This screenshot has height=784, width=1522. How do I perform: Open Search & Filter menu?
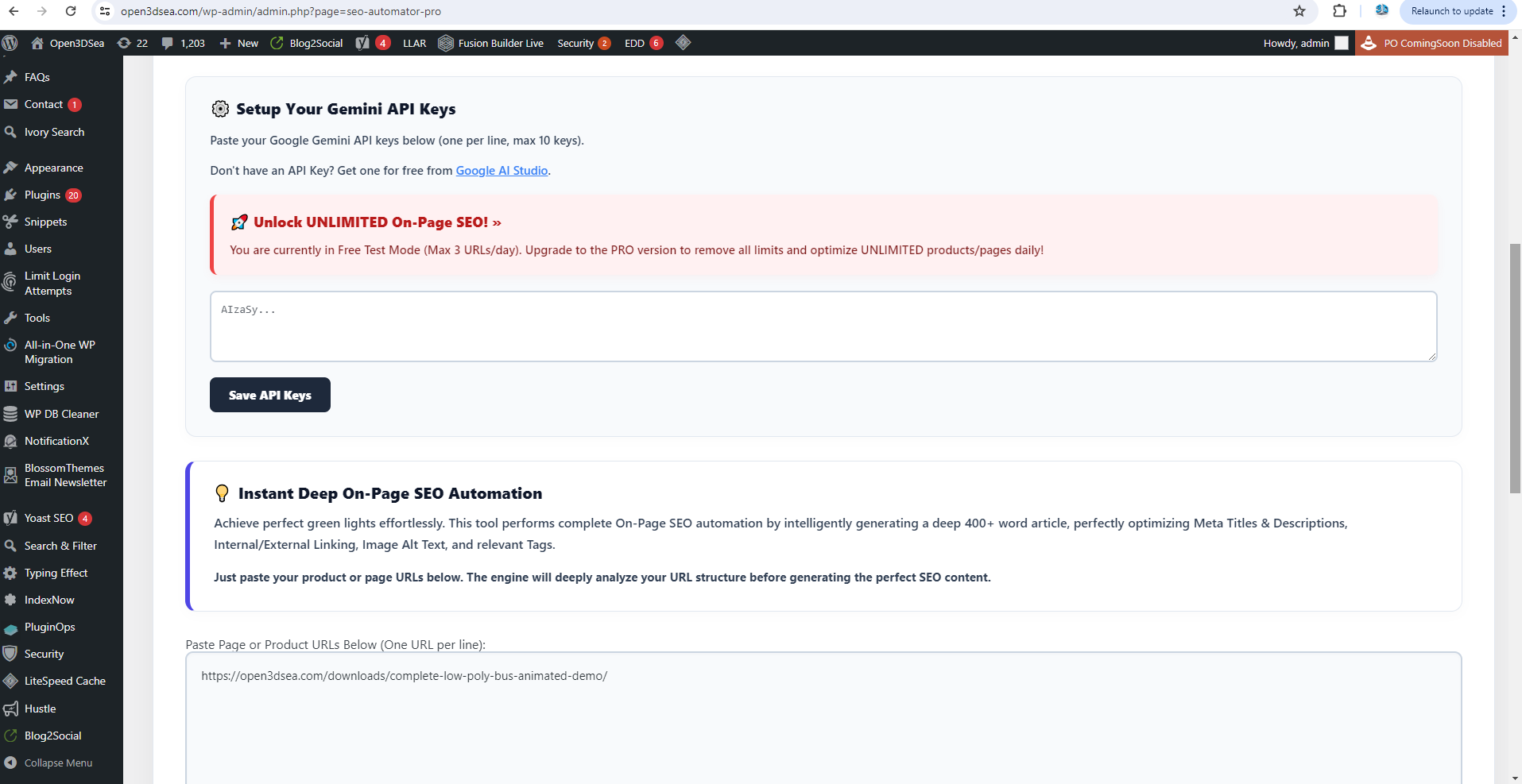click(61, 546)
